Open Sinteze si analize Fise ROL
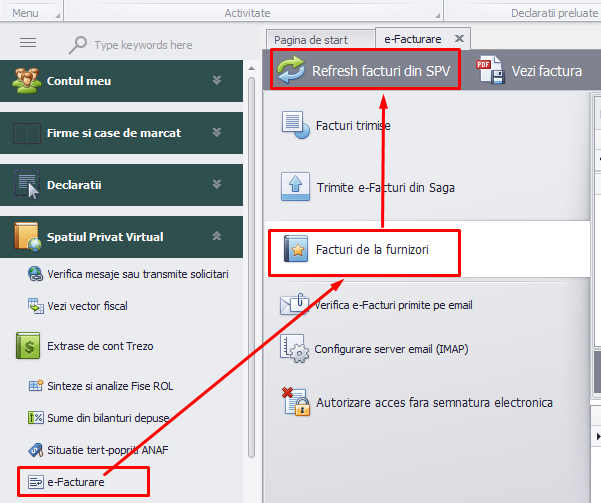601x503 pixels. (110, 386)
